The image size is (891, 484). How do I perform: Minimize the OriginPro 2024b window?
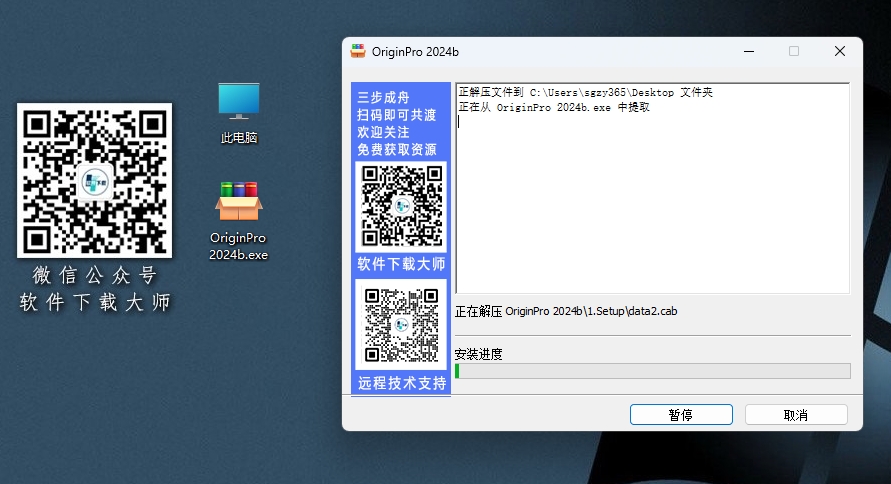point(749,51)
